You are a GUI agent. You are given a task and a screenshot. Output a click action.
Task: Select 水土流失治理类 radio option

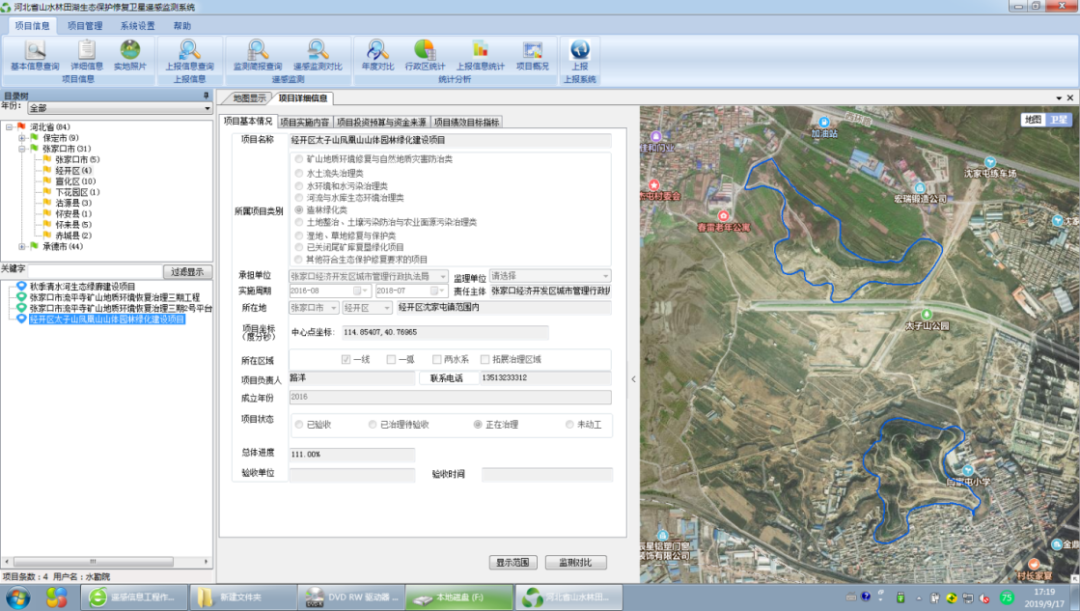(x=299, y=174)
